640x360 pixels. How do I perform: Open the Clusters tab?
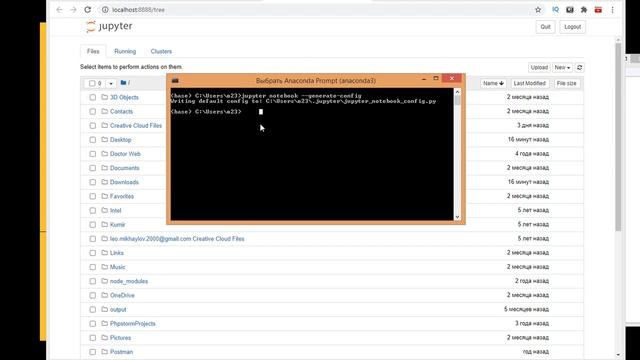point(161,51)
